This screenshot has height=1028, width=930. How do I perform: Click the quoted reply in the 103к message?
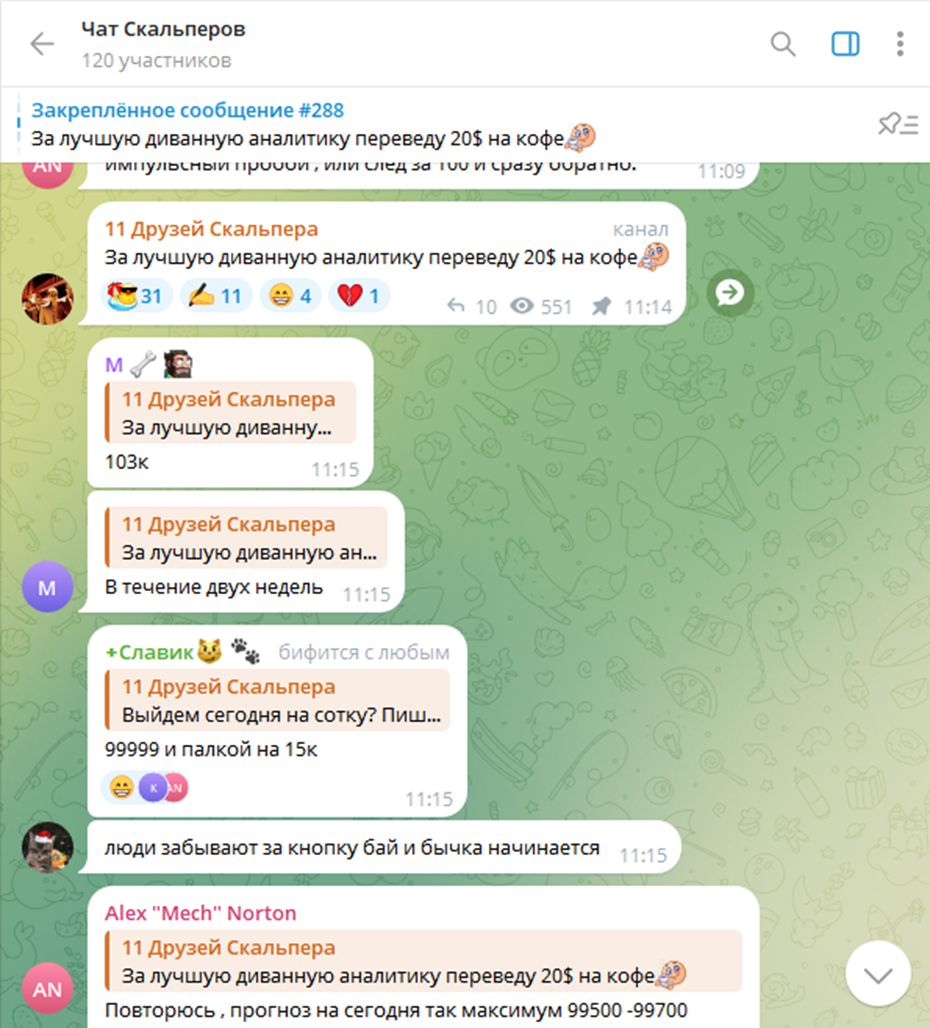pyautogui.click(x=231, y=413)
